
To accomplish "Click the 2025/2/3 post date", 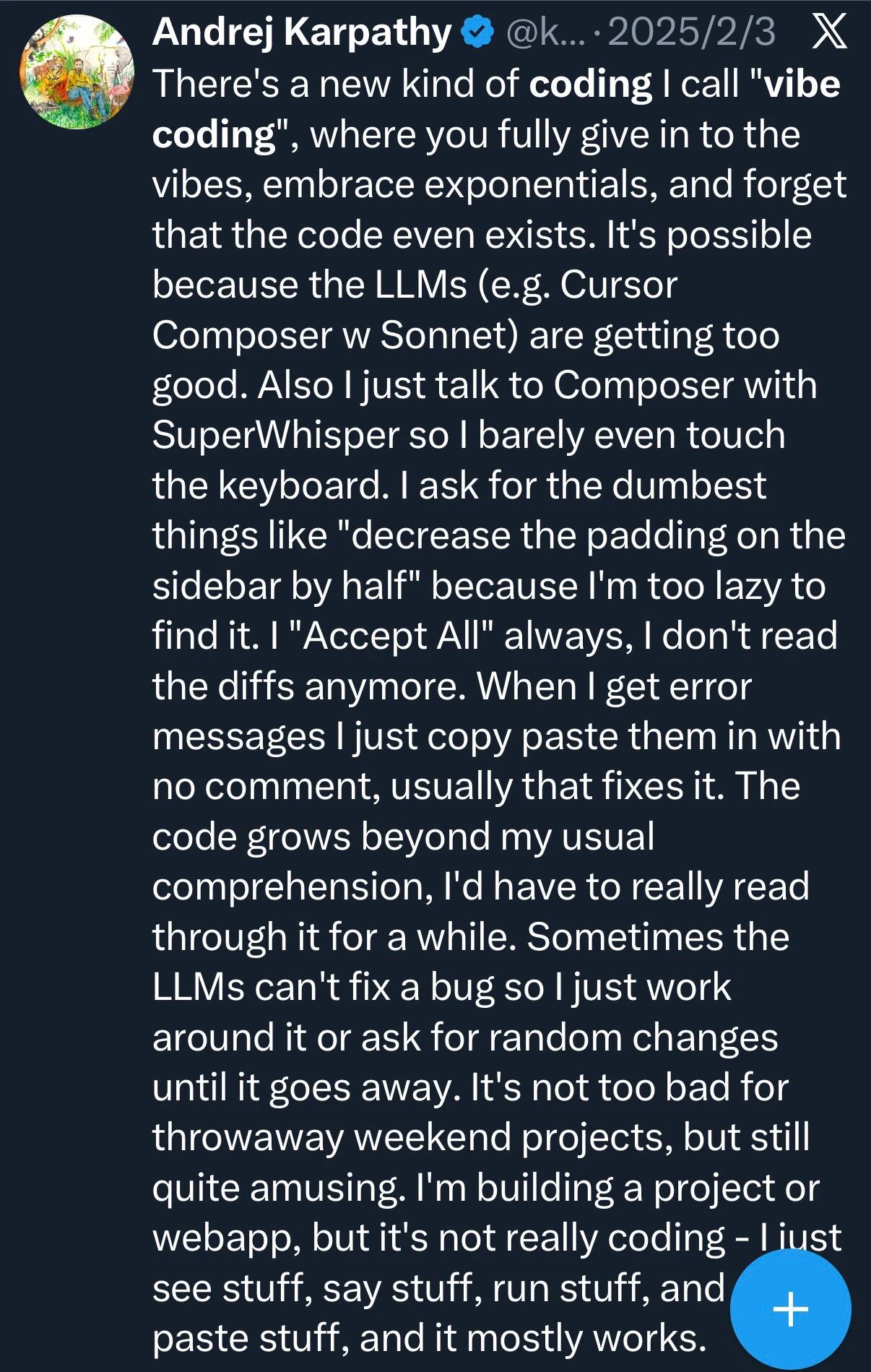I will (692, 33).
